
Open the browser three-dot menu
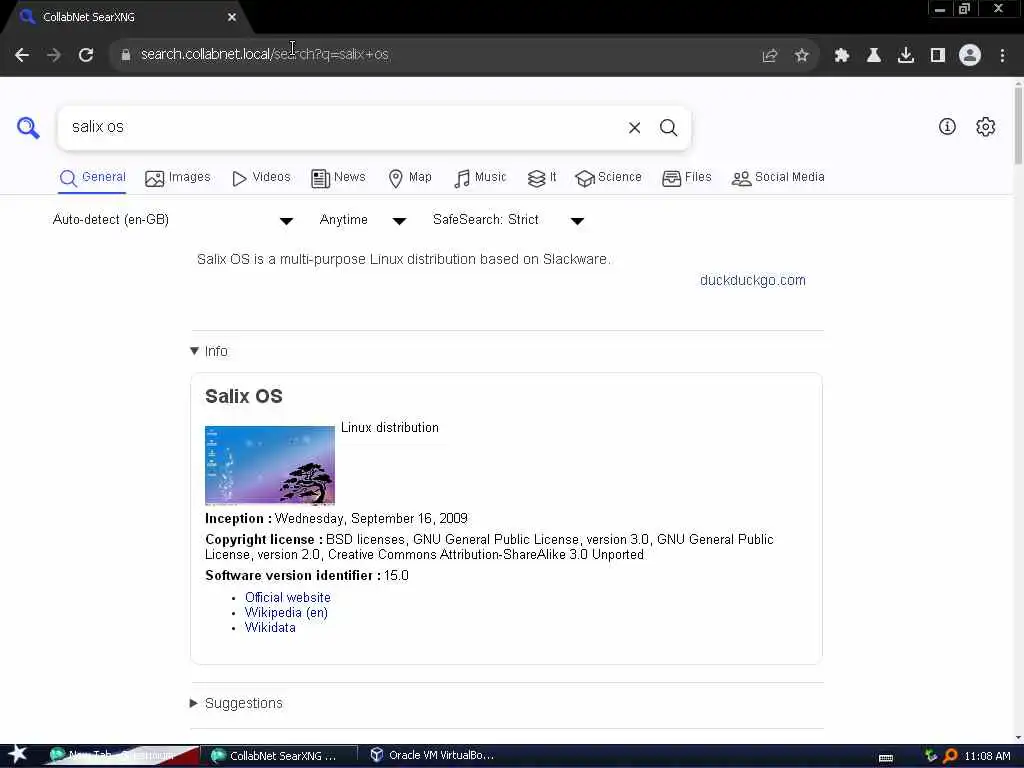tap(1002, 56)
